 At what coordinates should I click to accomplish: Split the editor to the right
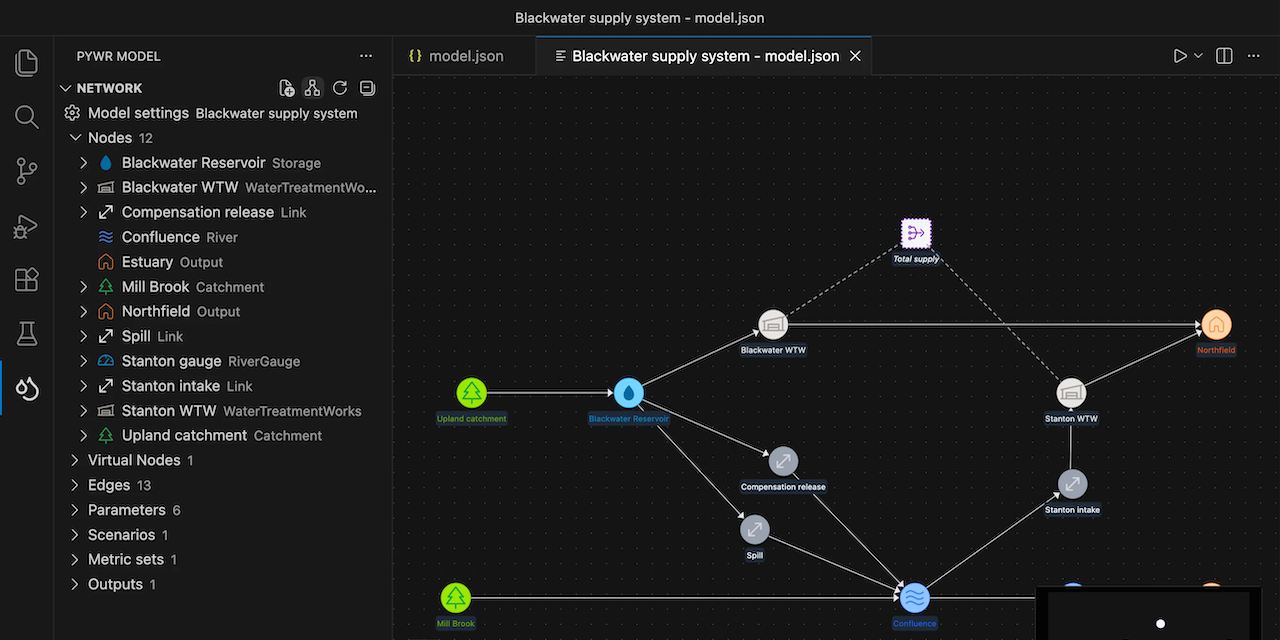1224,56
